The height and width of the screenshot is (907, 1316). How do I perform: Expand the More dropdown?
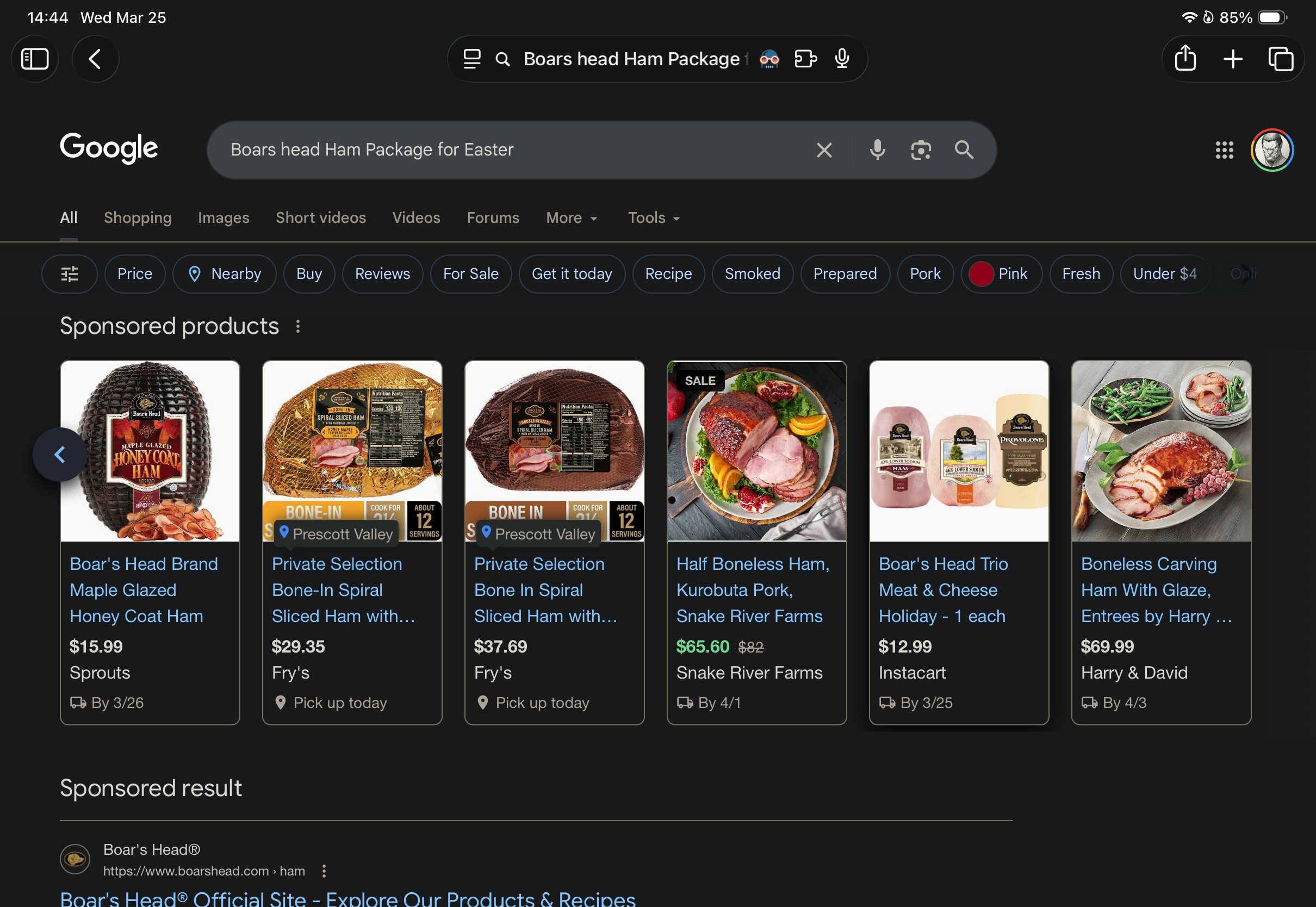point(572,218)
